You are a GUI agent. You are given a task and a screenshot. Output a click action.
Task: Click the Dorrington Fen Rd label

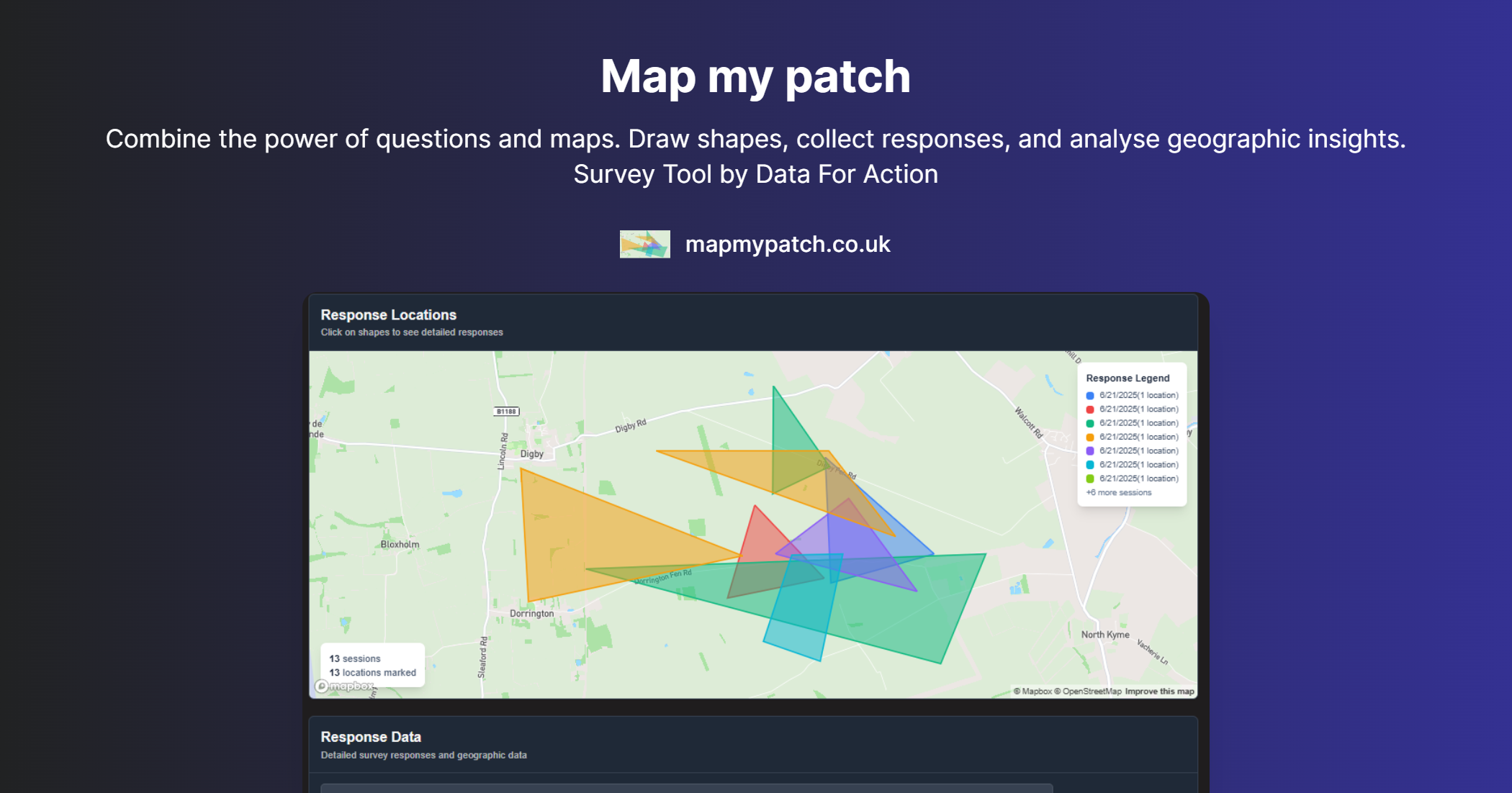(662, 577)
